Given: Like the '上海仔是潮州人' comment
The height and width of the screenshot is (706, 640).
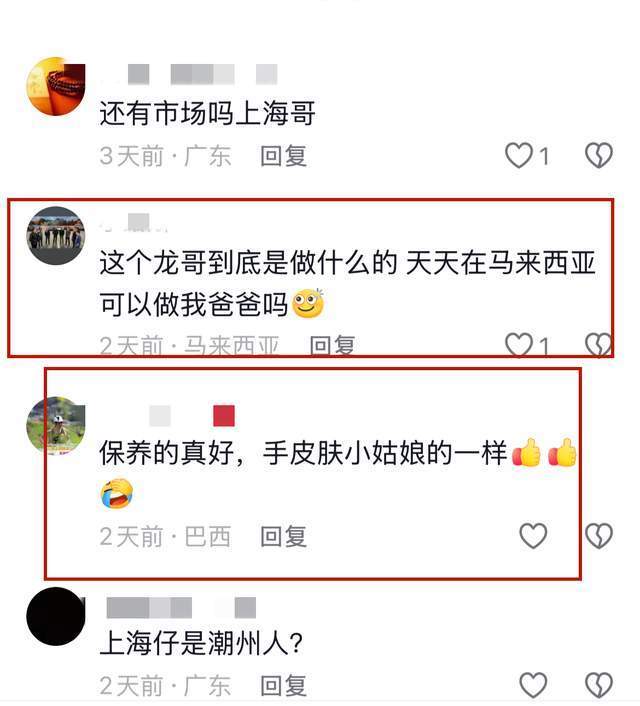Looking at the screenshot, I should click(x=533, y=685).
